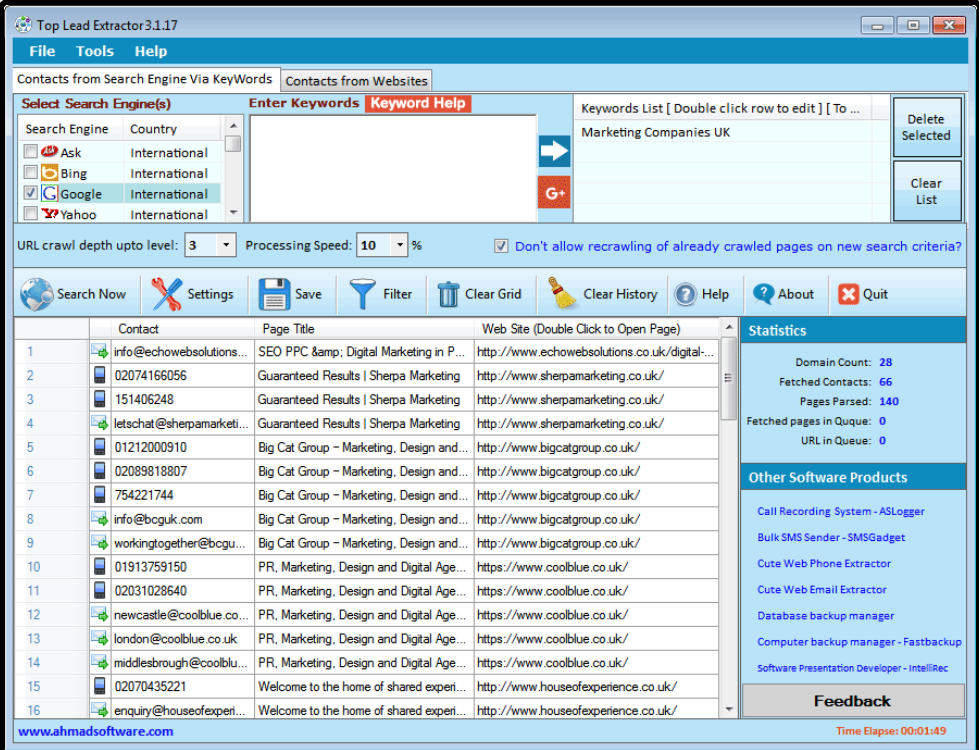Uncheck the Google search engine

point(28,193)
